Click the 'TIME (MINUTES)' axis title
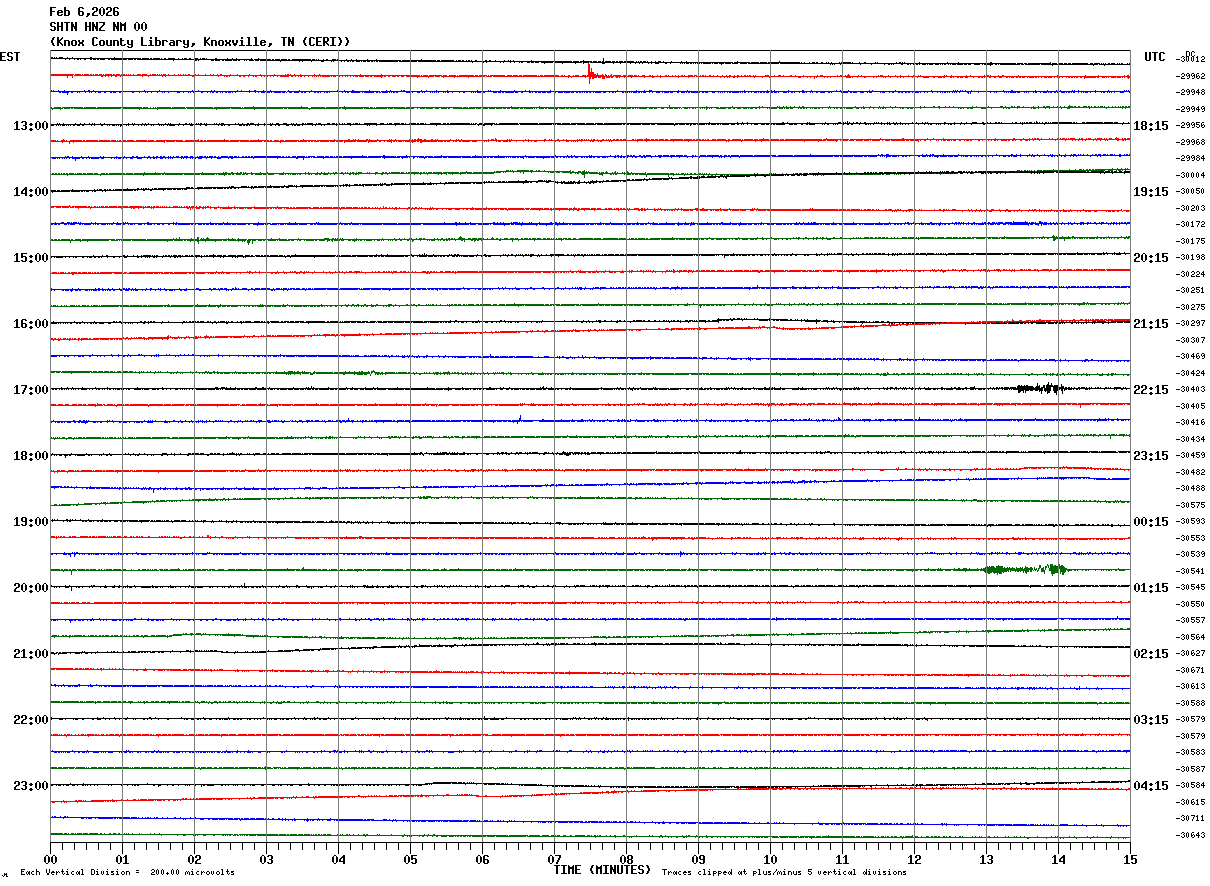 pos(602,870)
